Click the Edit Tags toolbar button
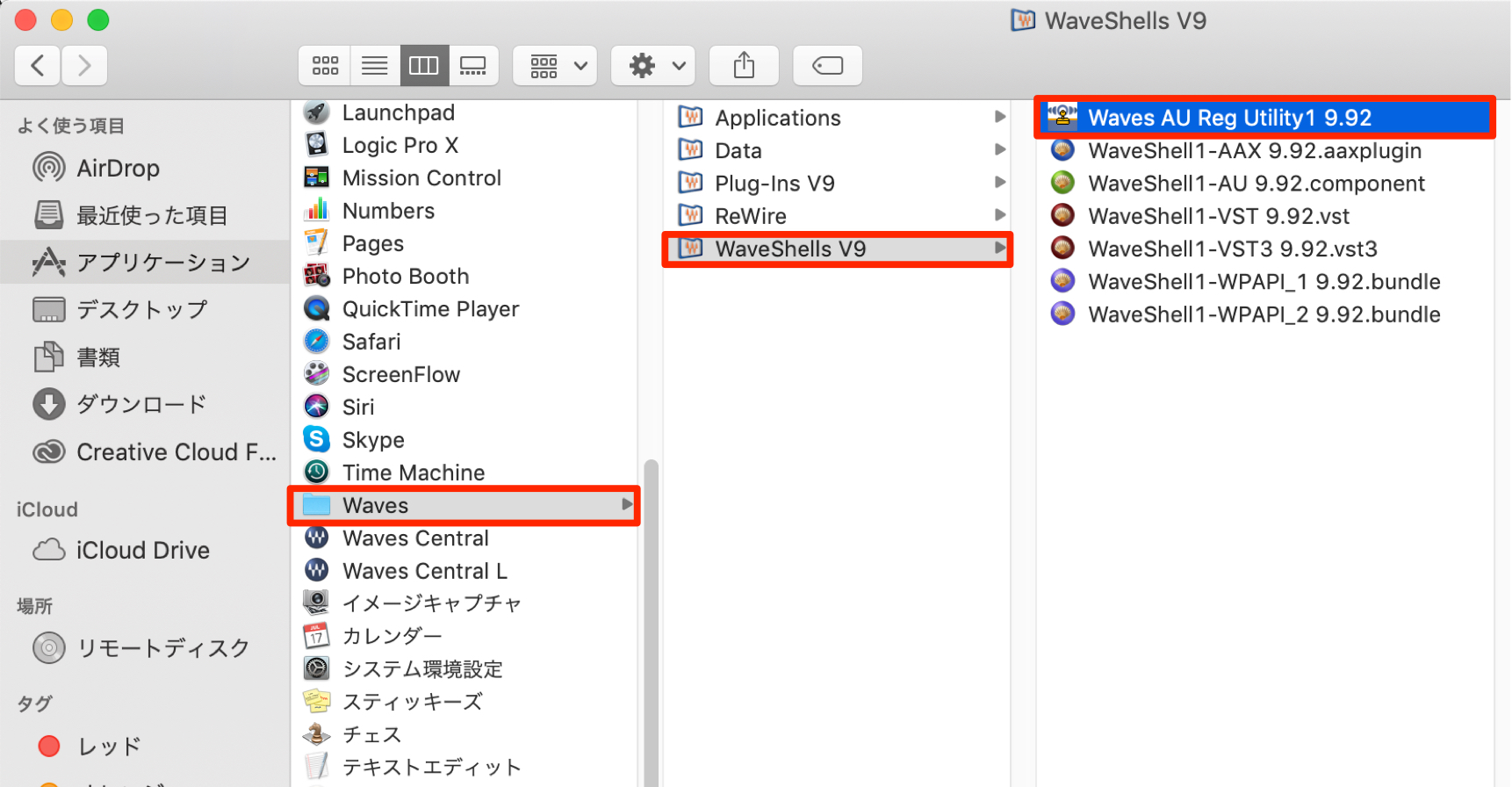The image size is (1512, 787). coord(828,66)
